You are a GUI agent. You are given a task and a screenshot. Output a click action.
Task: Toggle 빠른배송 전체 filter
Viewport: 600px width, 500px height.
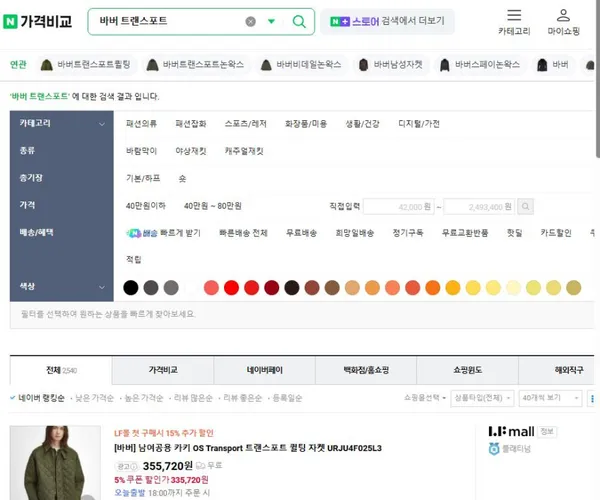tap(243, 233)
